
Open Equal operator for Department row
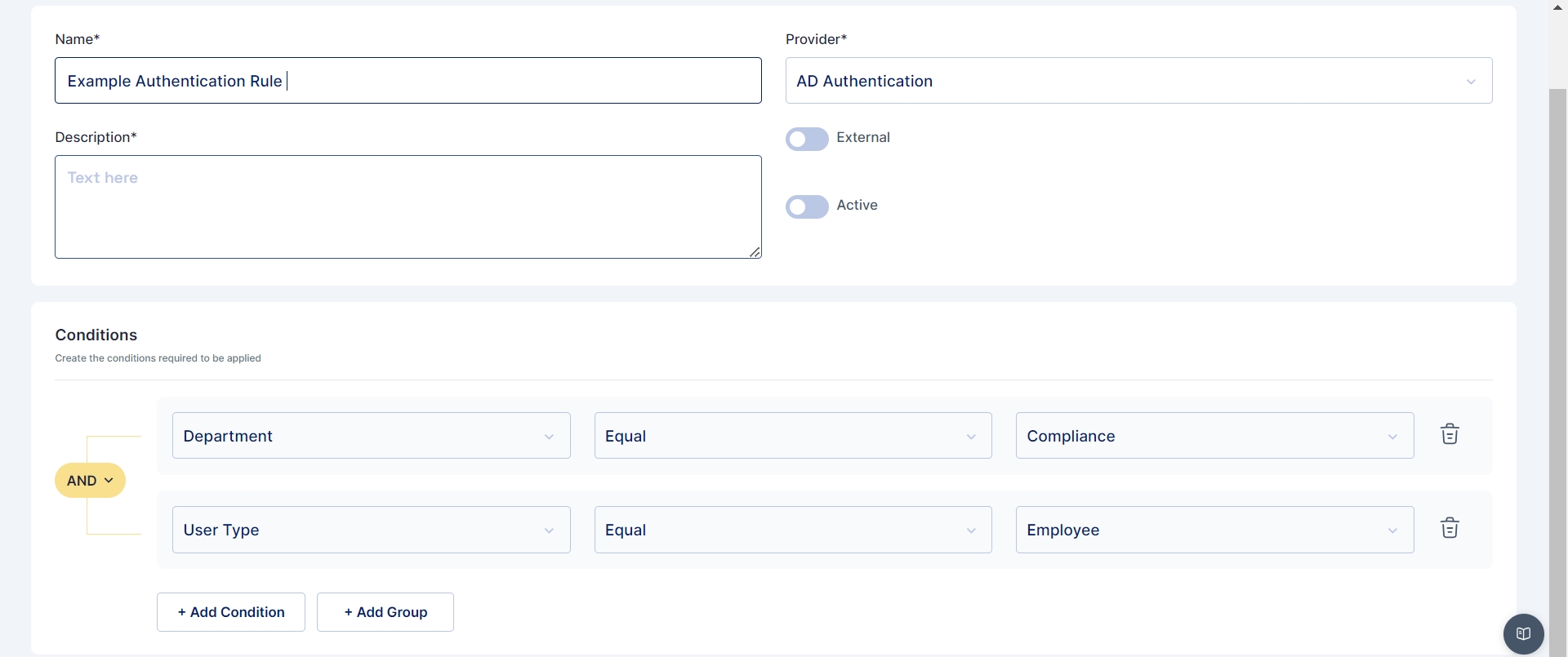point(792,436)
